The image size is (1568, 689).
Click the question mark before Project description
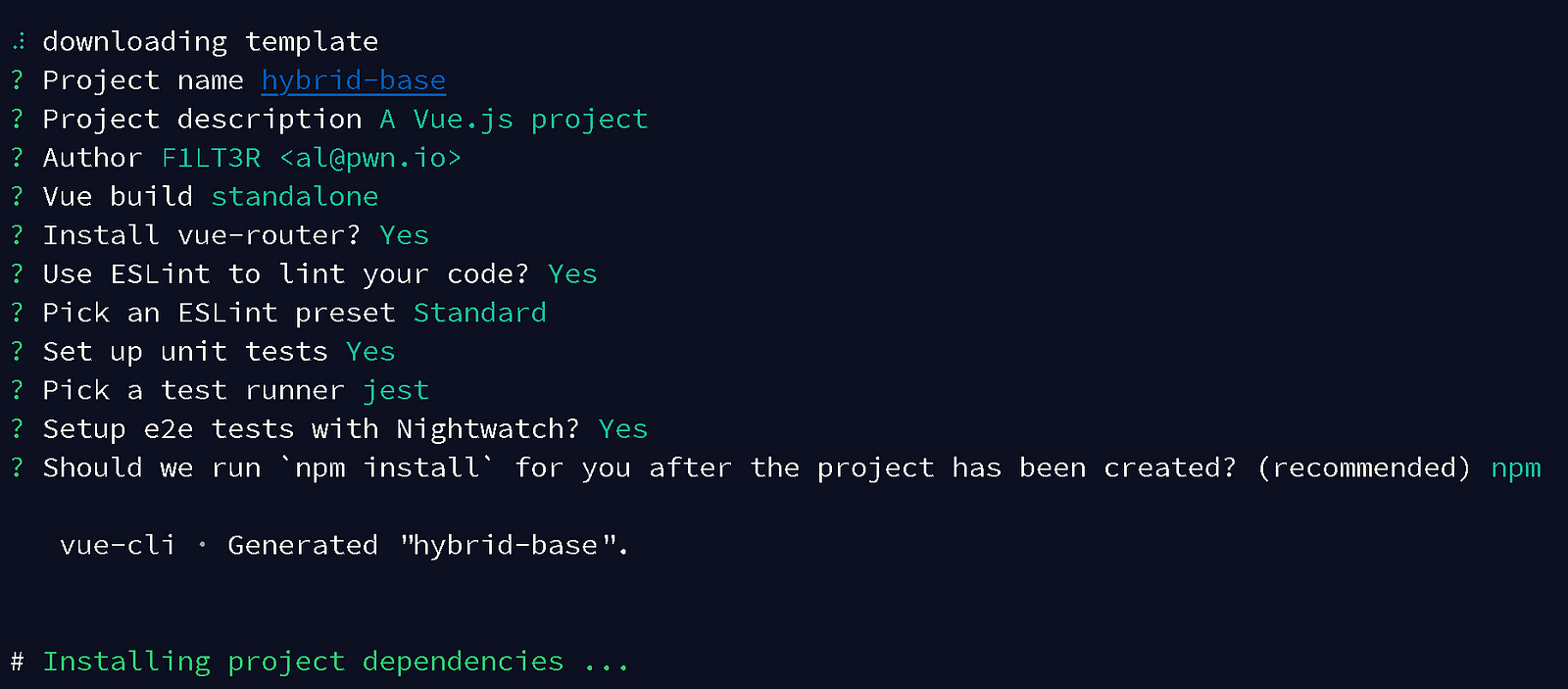pos(17,120)
